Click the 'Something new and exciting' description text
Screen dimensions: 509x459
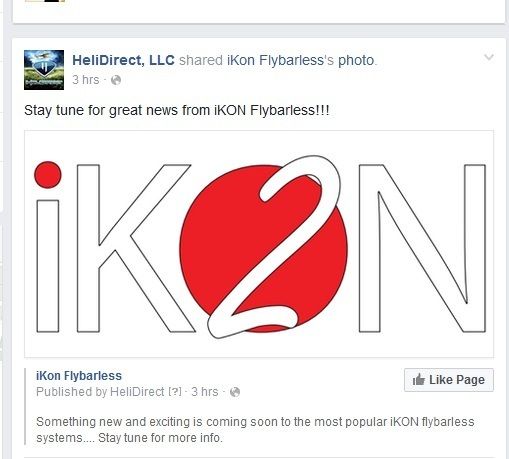(255, 430)
